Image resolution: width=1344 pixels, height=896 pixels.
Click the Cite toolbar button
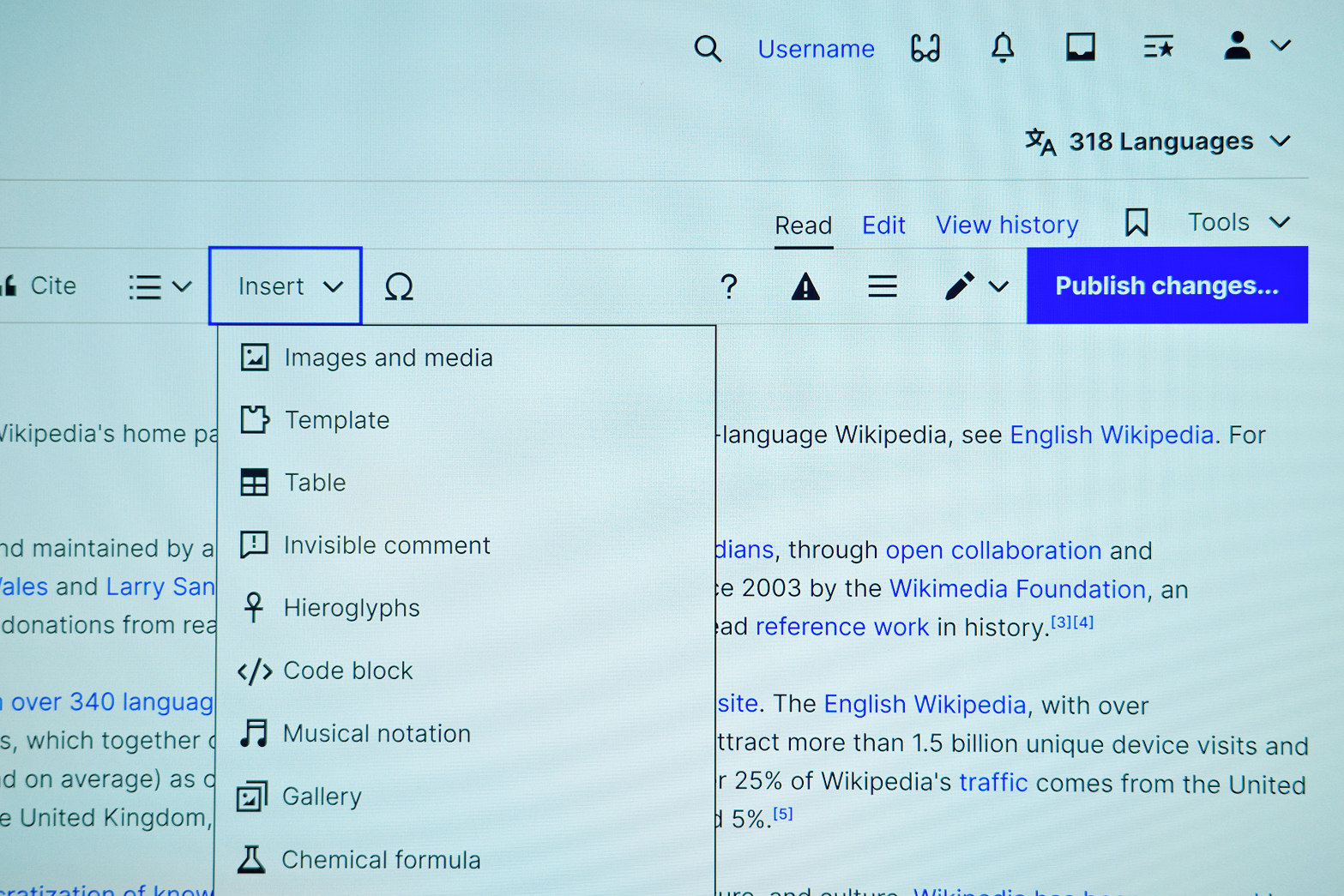(40, 286)
